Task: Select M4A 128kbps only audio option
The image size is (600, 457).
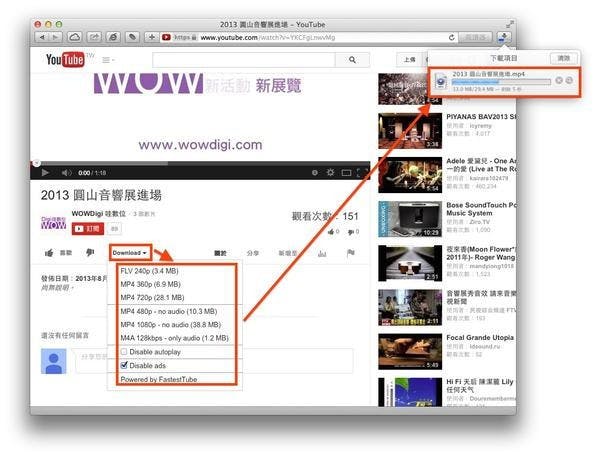Action: (x=176, y=338)
